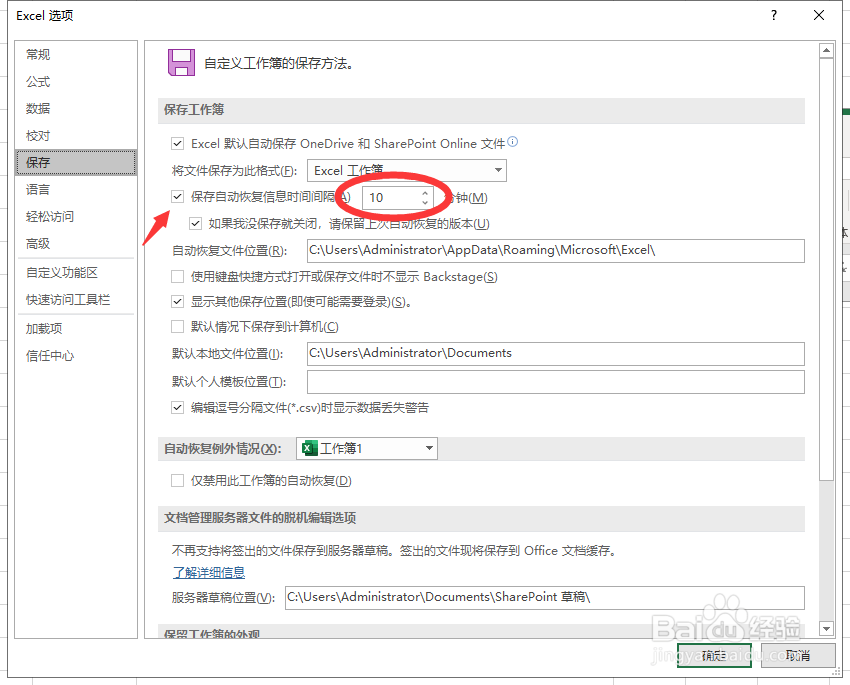
Task: Click the scrollbar down arrow in the options pane
Action: tap(826, 629)
